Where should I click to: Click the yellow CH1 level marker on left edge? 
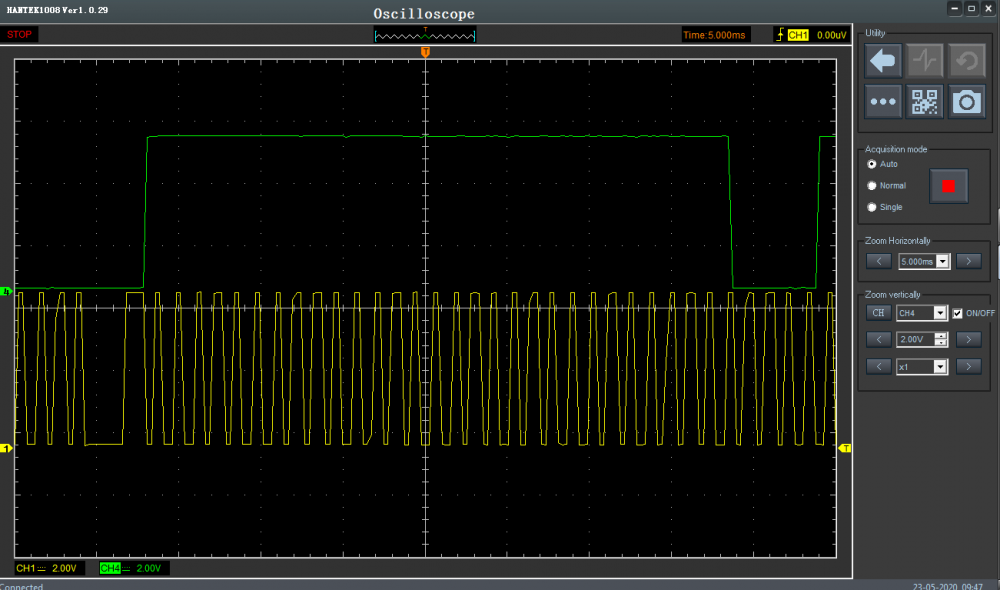point(5,449)
